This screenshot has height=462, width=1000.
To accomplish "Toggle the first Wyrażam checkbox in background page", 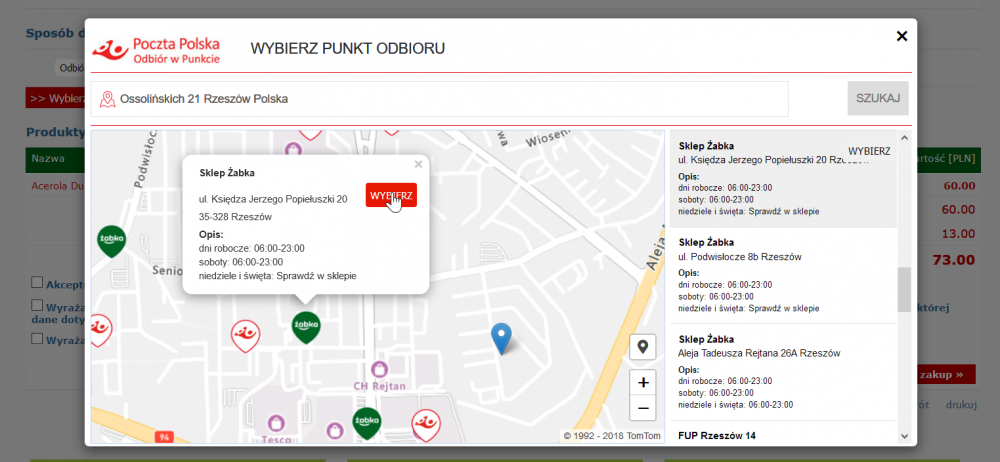I will 37,306.
